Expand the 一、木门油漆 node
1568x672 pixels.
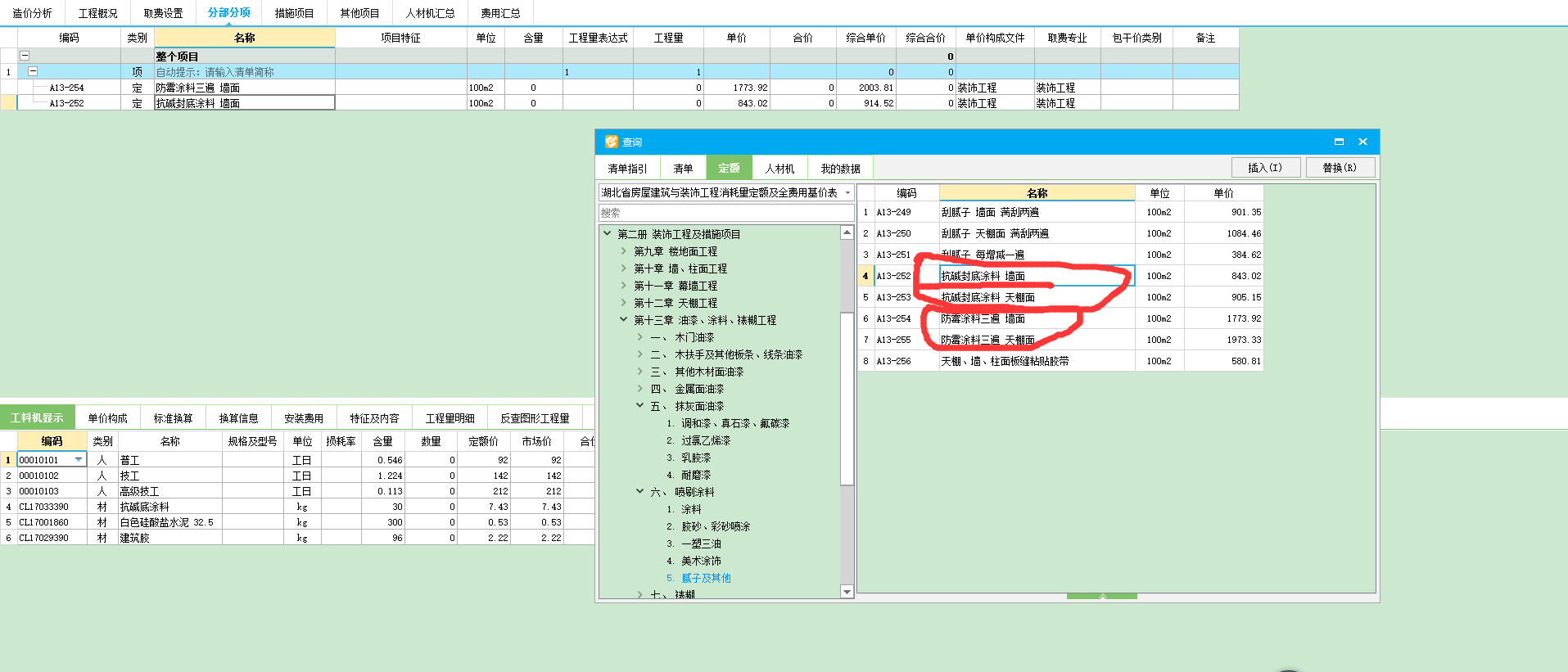pos(640,336)
